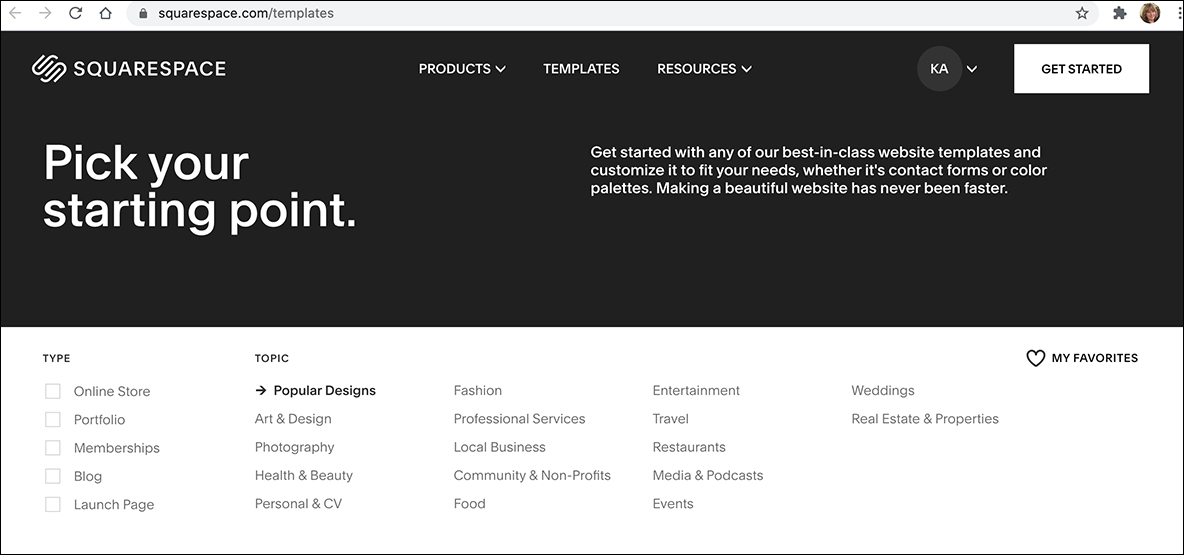Toggle the Launch Page checkbox
This screenshot has height=555, width=1184.
pyautogui.click(x=53, y=505)
